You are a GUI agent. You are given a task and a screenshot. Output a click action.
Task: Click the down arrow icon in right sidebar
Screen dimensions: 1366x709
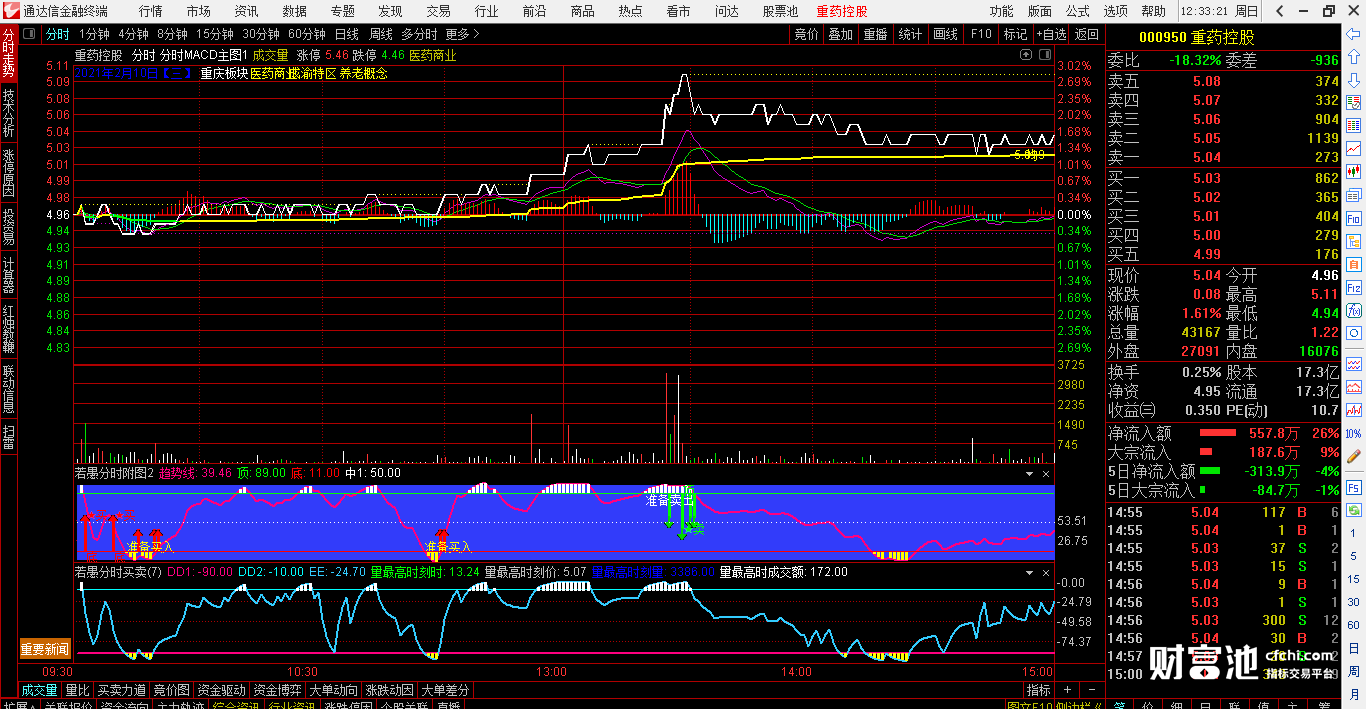[x=1354, y=80]
